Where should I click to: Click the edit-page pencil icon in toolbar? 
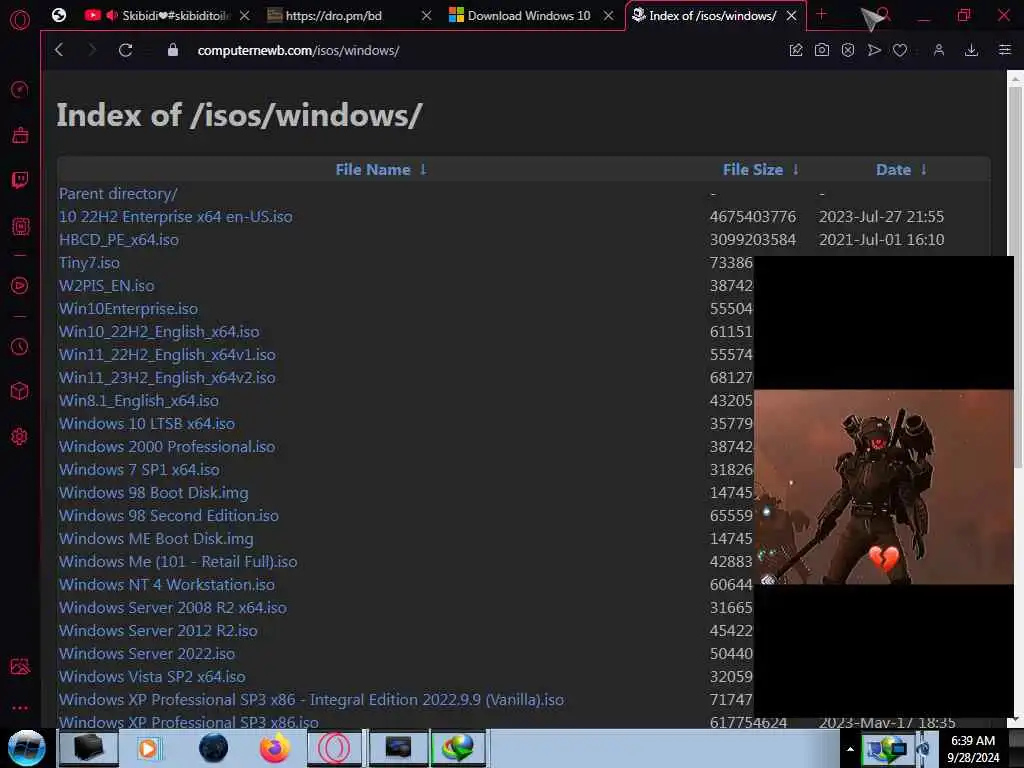(x=795, y=50)
